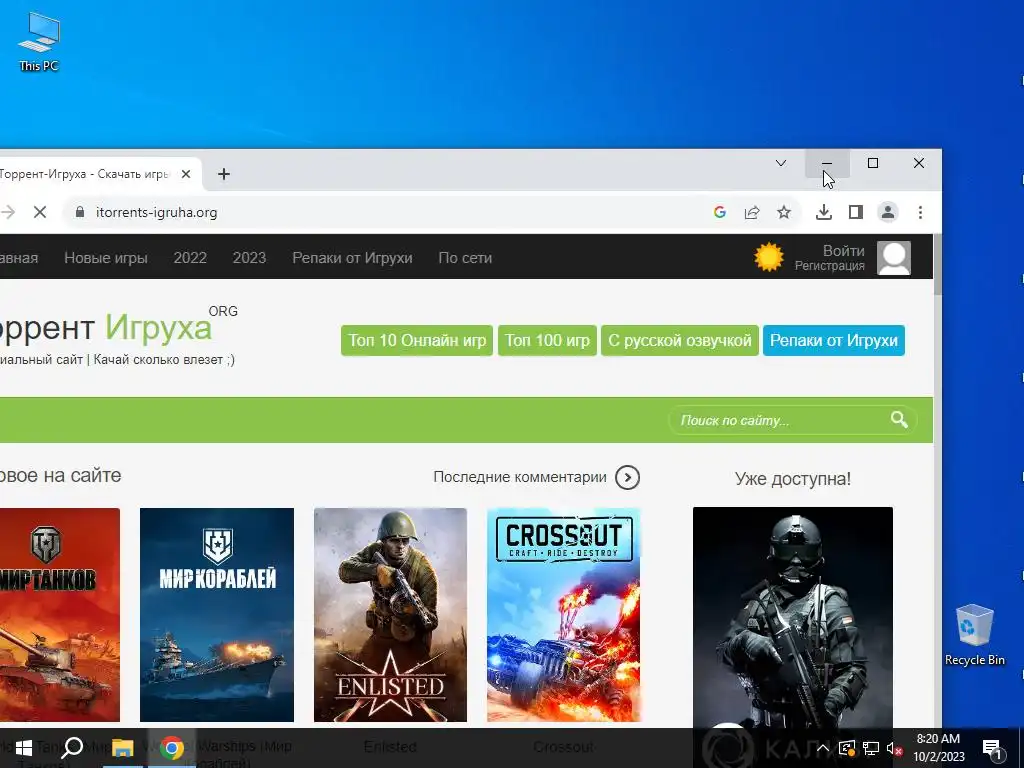Open the Мир кораблей game cover
The height and width of the screenshot is (768, 1024).
[217, 615]
